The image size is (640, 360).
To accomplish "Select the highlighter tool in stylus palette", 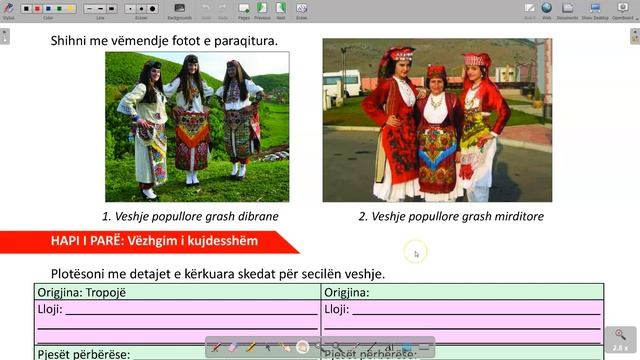I will pyautogui.click(x=251, y=347).
